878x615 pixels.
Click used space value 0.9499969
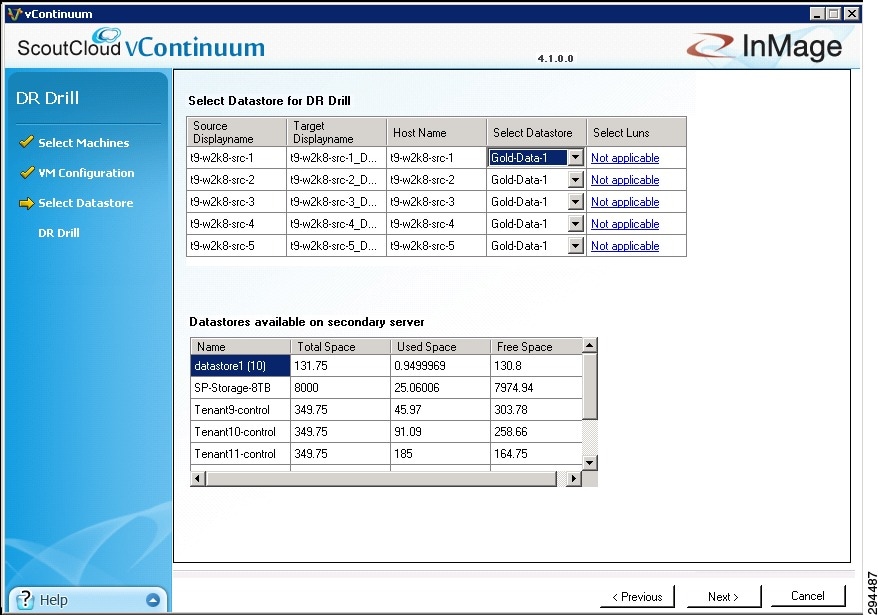(440, 366)
